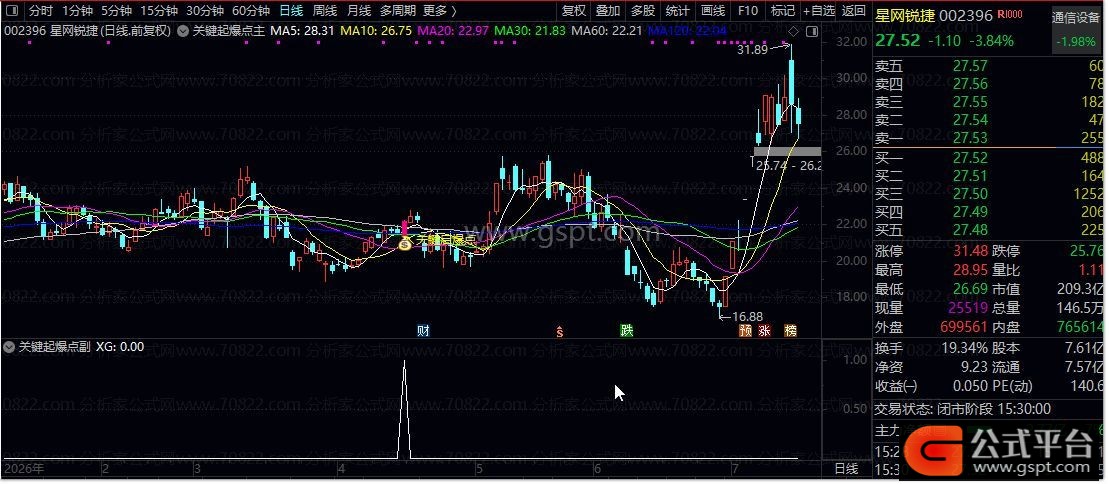
Task: Click the MA20: 22.97 indicator label
Action: [453, 31]
